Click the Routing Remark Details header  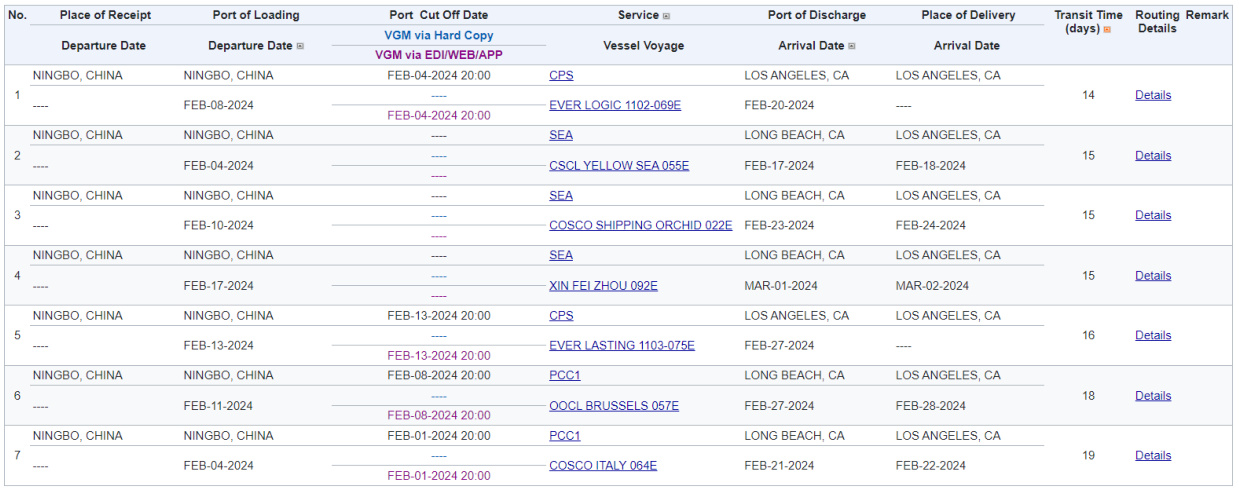point(1182,22)
